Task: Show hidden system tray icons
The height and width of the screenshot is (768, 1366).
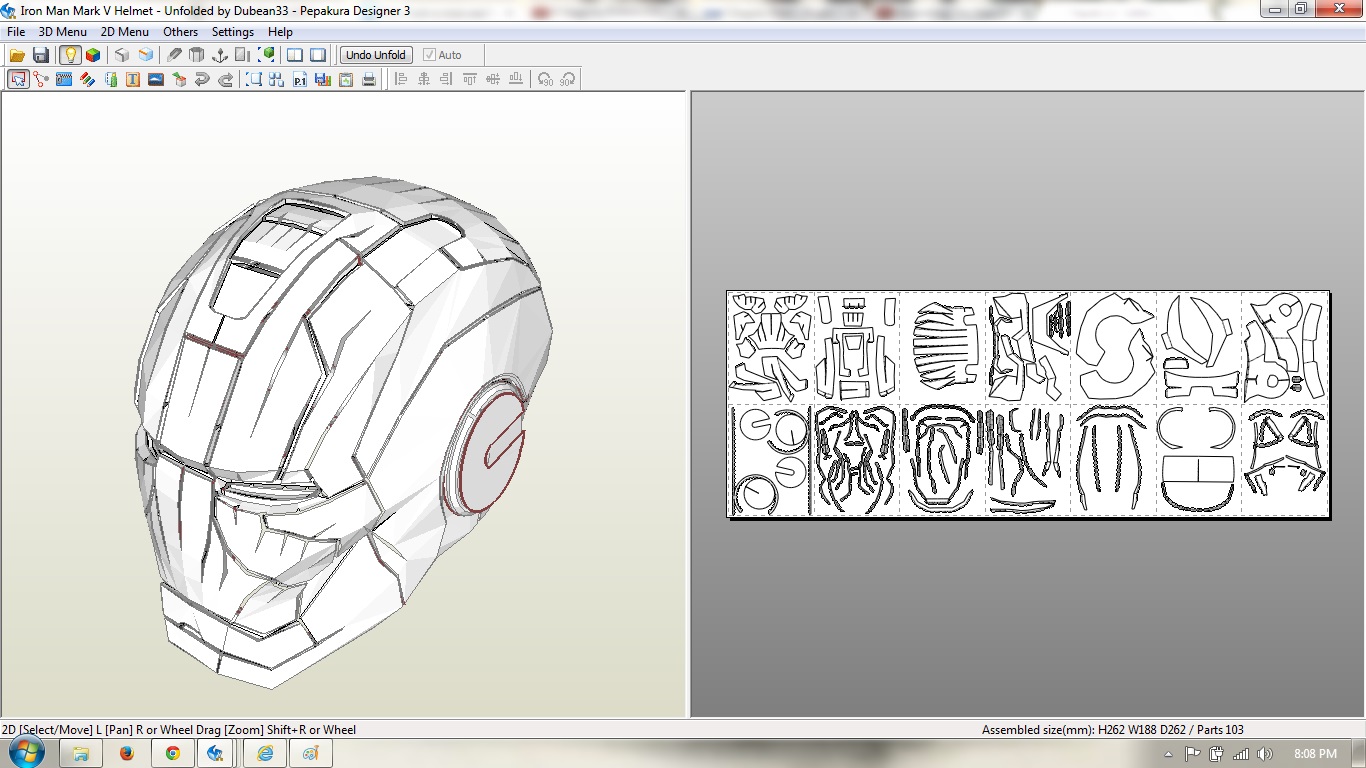Action: [x=1169, y=754]
